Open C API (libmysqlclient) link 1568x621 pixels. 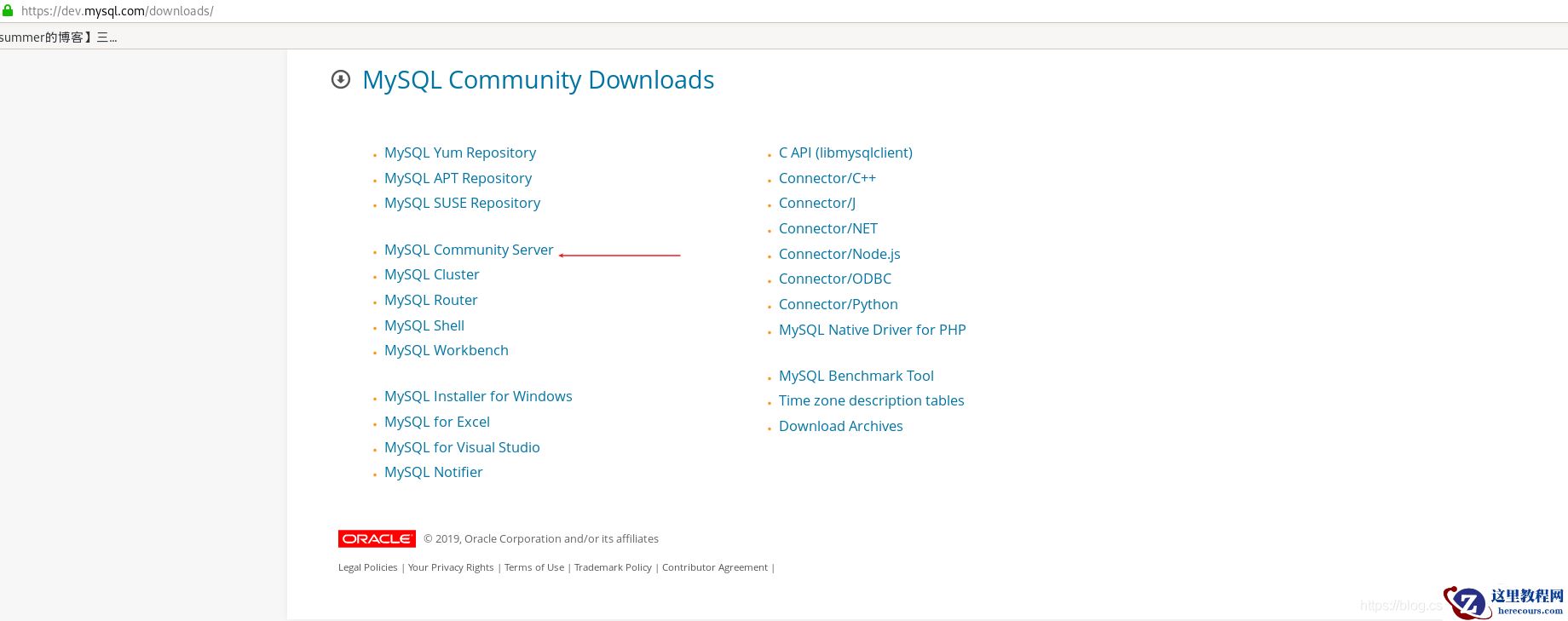845,152
